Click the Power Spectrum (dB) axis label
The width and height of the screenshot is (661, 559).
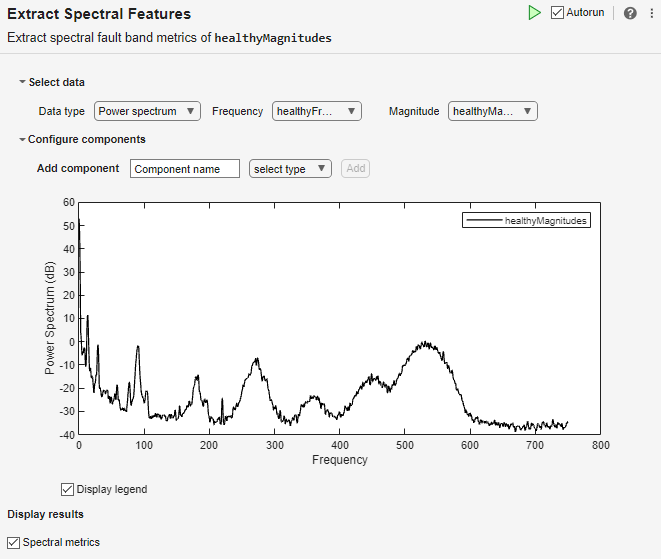[50, 318]
